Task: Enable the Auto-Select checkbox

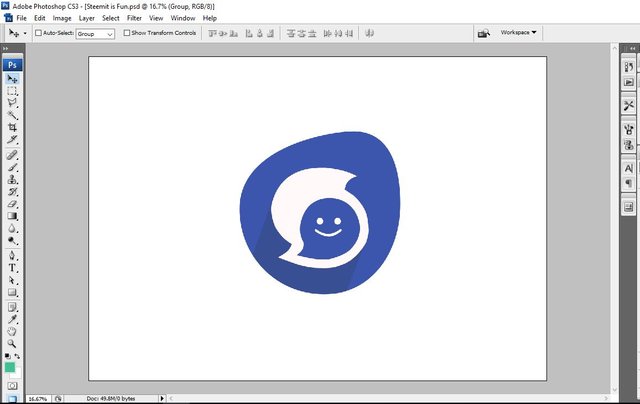Action: [38, 33]
